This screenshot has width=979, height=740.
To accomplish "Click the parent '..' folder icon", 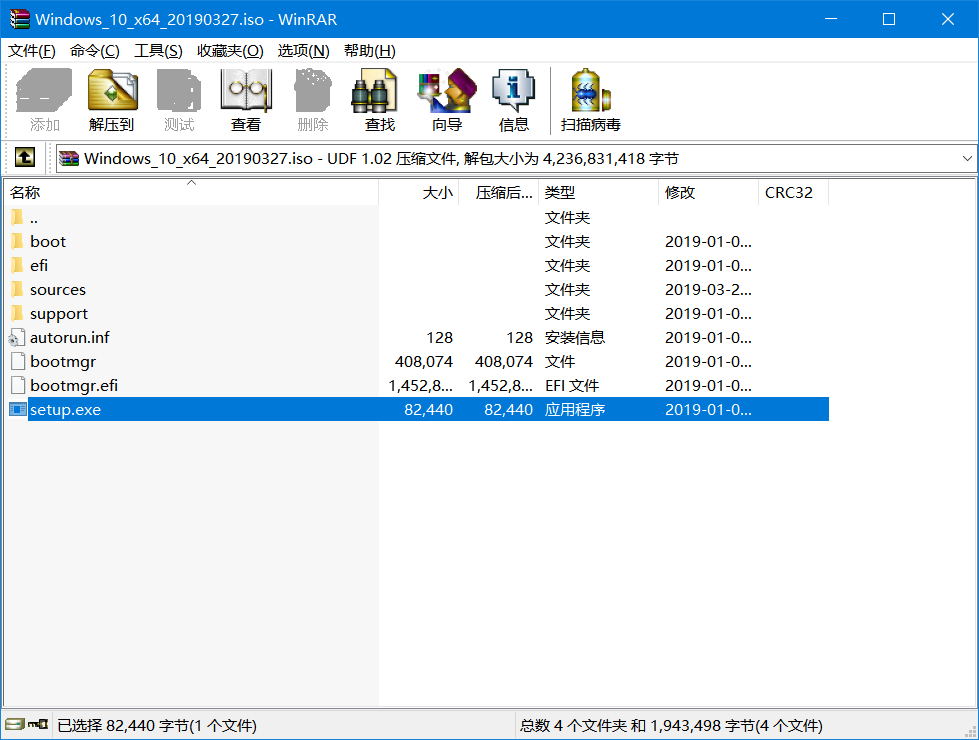I will 17,217.
